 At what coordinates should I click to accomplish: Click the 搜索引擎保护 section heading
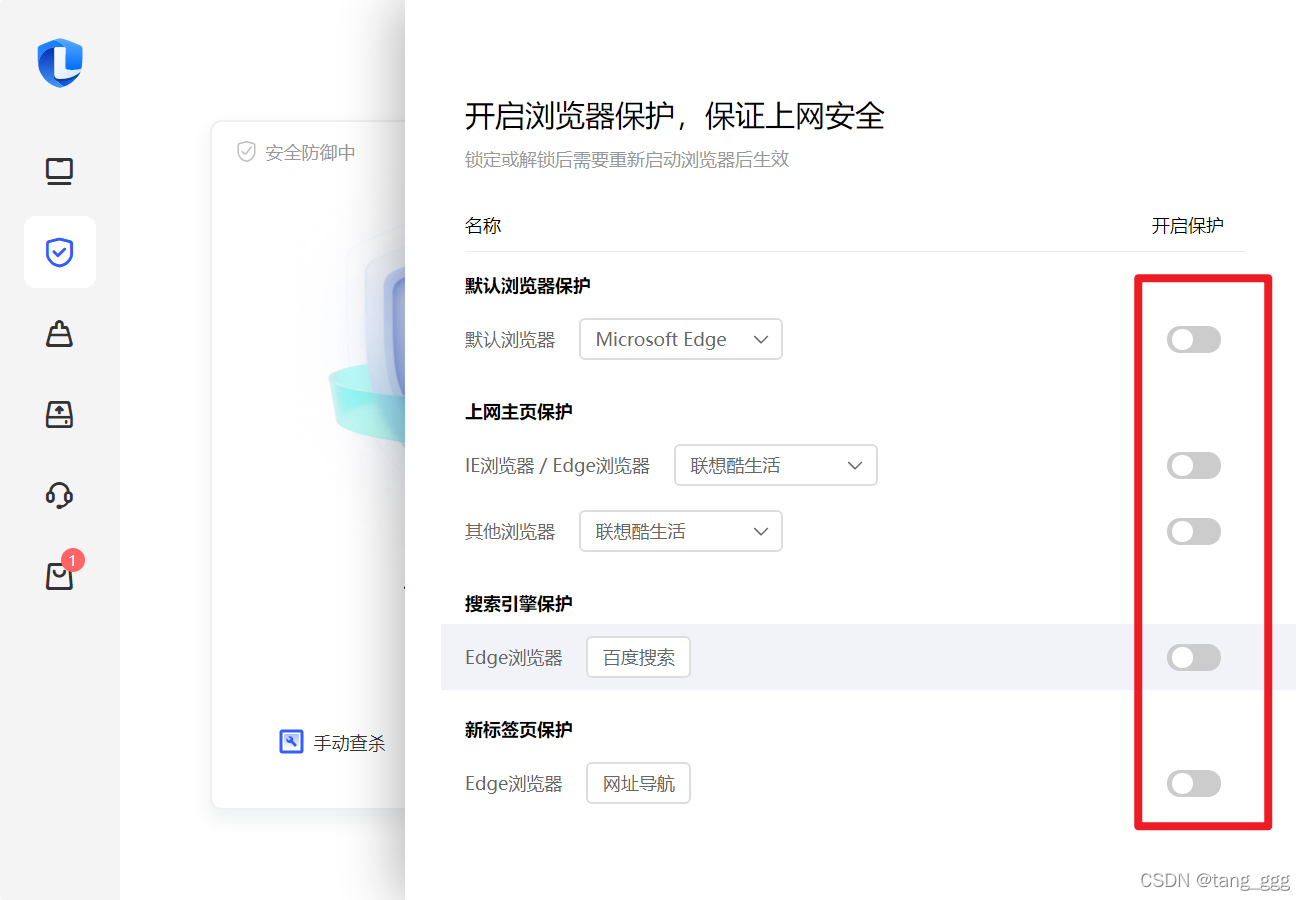pos(519,604)
